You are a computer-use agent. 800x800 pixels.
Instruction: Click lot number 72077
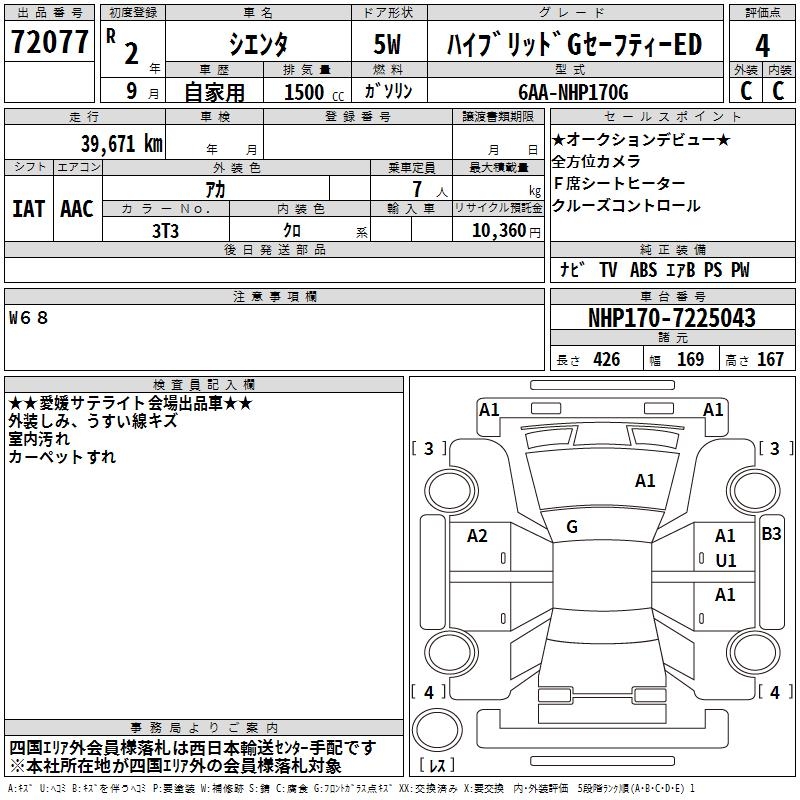[x=49, y=42]
